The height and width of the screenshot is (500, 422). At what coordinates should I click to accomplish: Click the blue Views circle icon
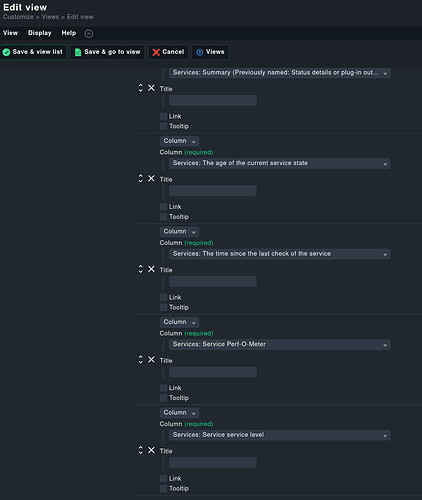[x=199, y=52]
